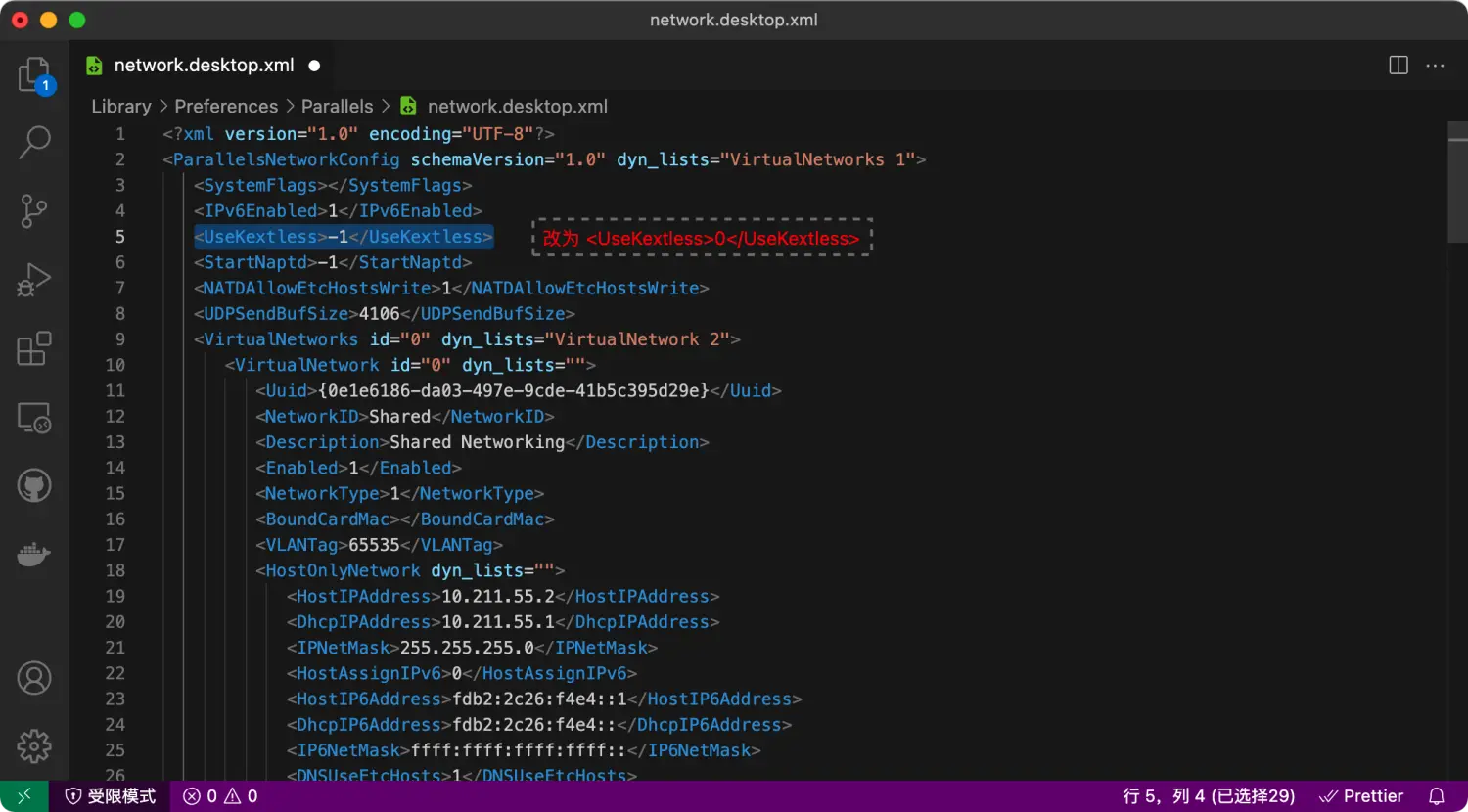Screen dimensions: 1468x812
Task: Open the Manage gear menu
Action: (x=34, y=746)
